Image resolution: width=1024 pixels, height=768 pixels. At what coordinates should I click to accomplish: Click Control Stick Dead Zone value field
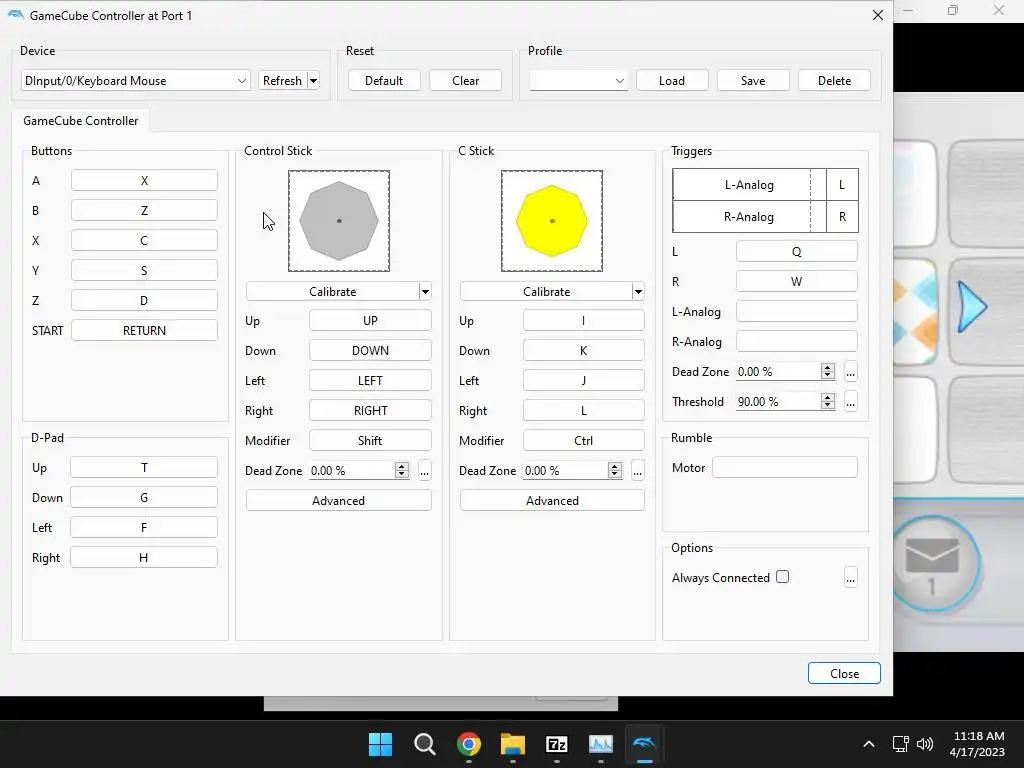352,471
